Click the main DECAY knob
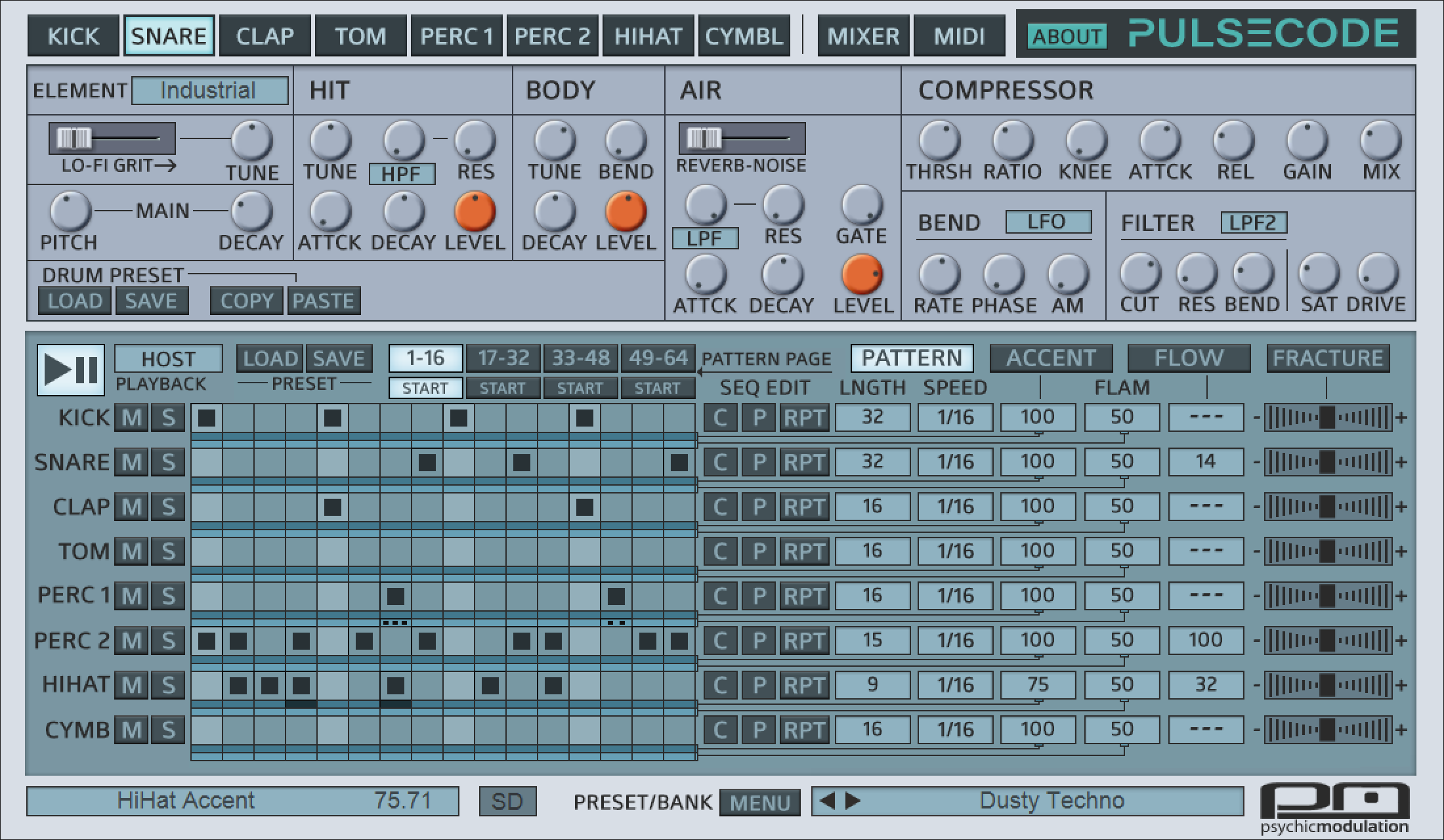The height and width of the screenshot is (840, 1444). (251, 211)
